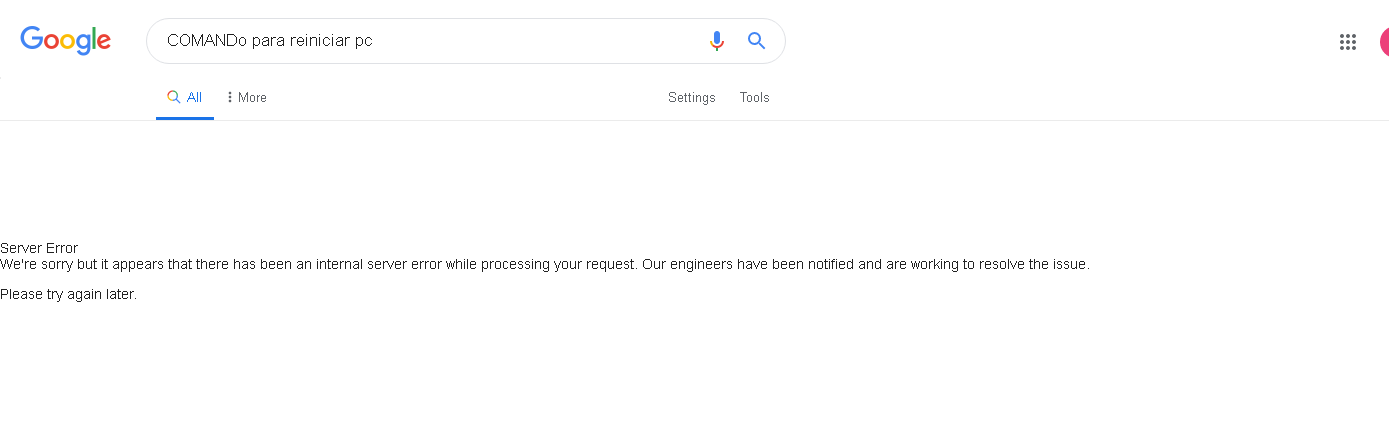Click the "We're sorry" error message start
1389x443 pixels.
[38, 264]
